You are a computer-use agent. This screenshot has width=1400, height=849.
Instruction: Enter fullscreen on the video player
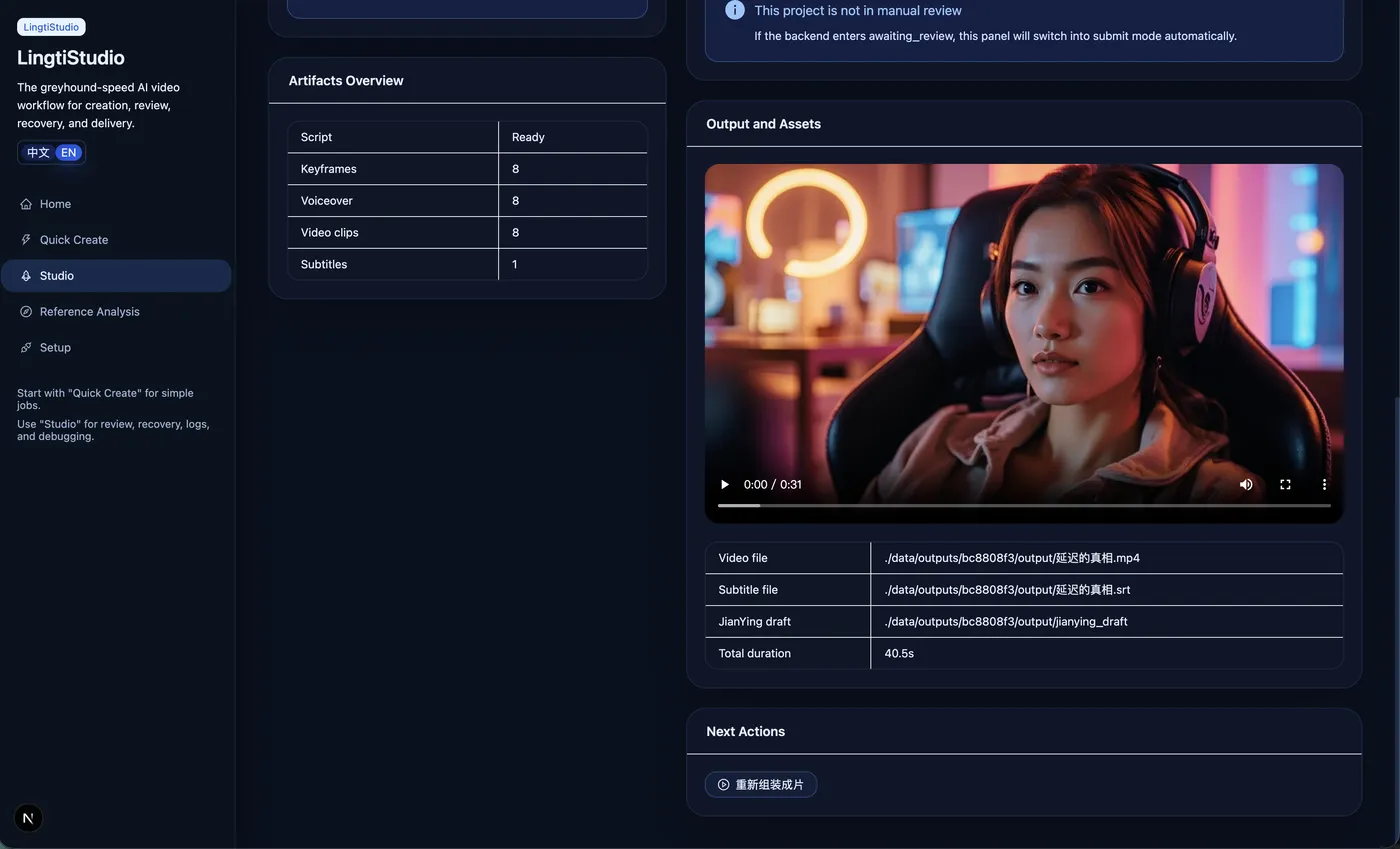(x=1285, y=484)
